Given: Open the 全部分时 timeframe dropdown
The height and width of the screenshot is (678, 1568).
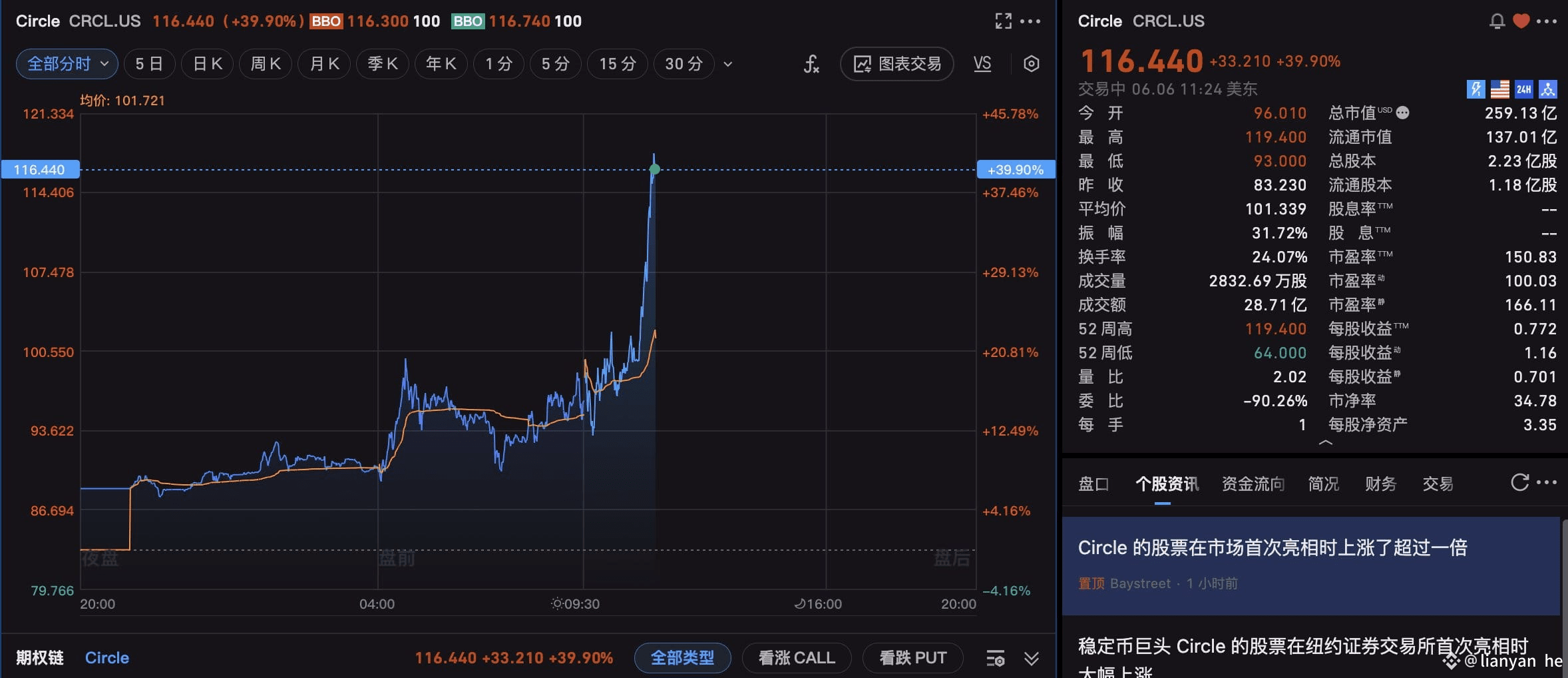Looking at the screenshot, I should click(67, 64).
